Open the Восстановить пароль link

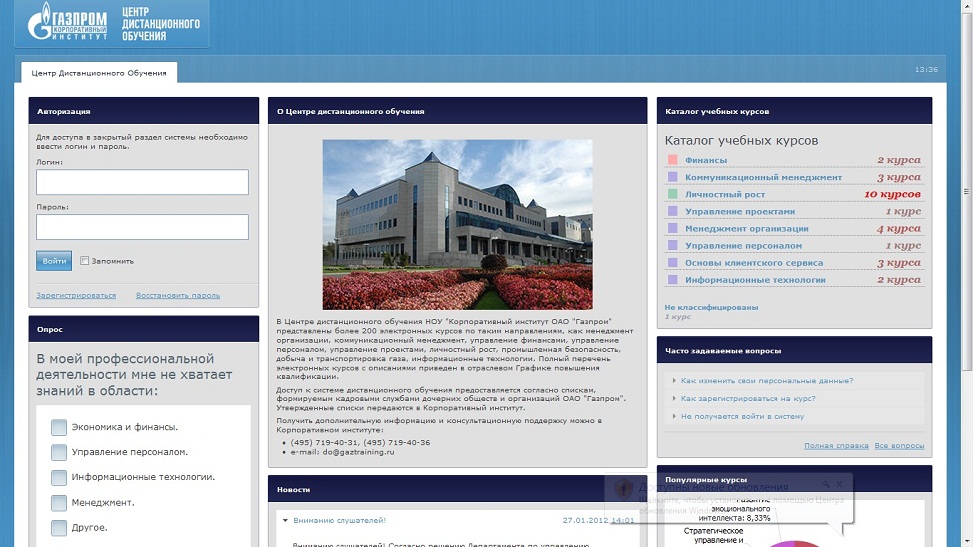178,296
